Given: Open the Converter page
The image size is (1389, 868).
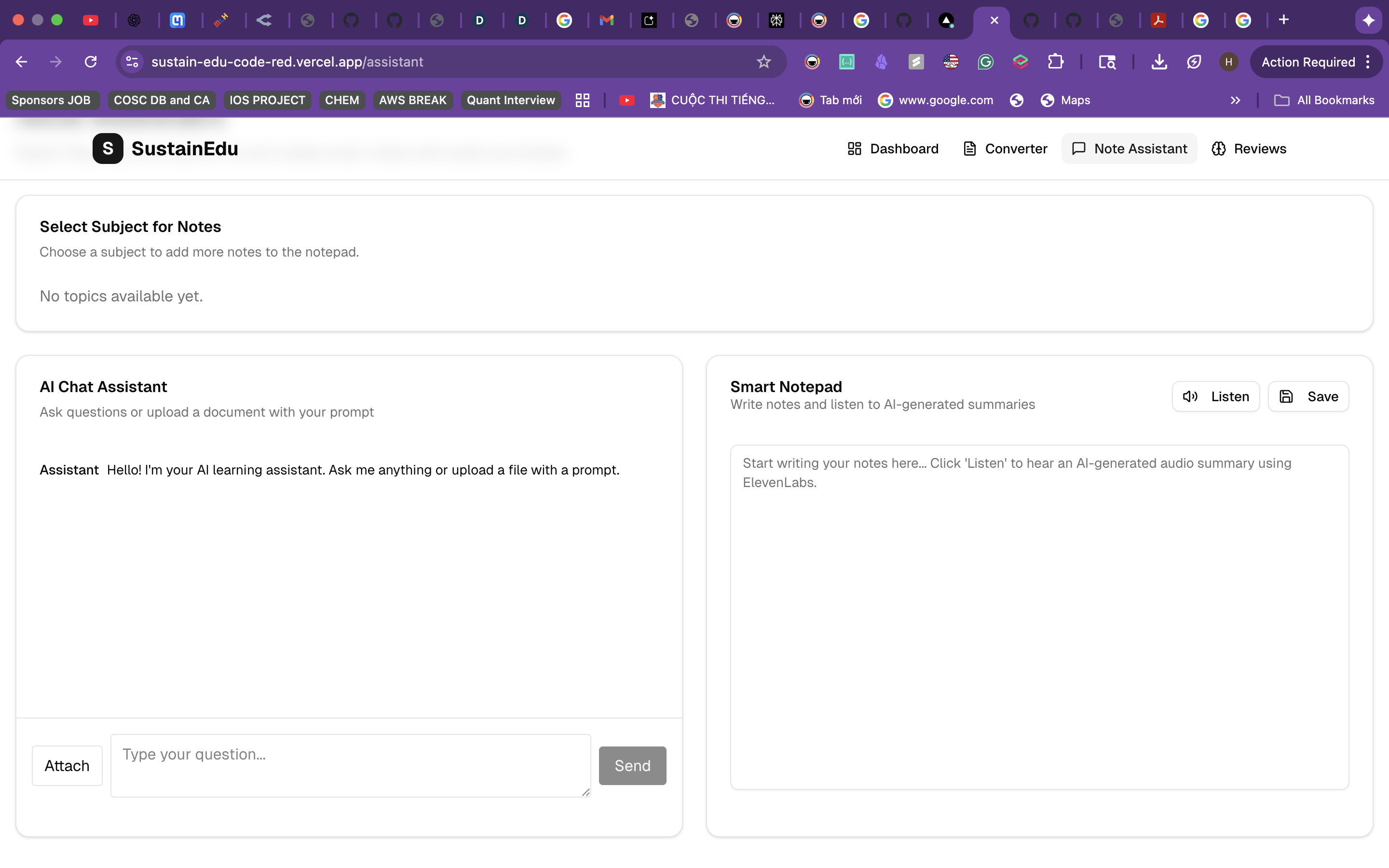Looking at the screenshot, I should [1005, 149].
